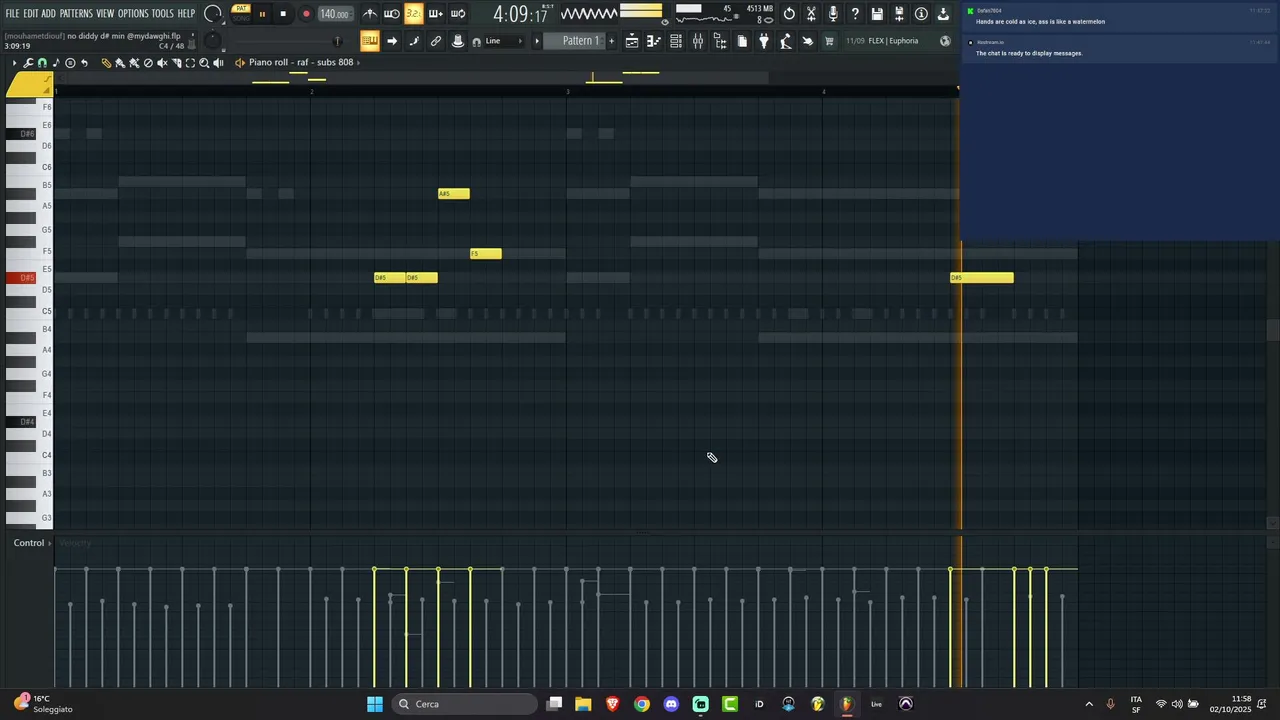
Task: Toggle the main snap magnet icon
Action: (477, 42)
